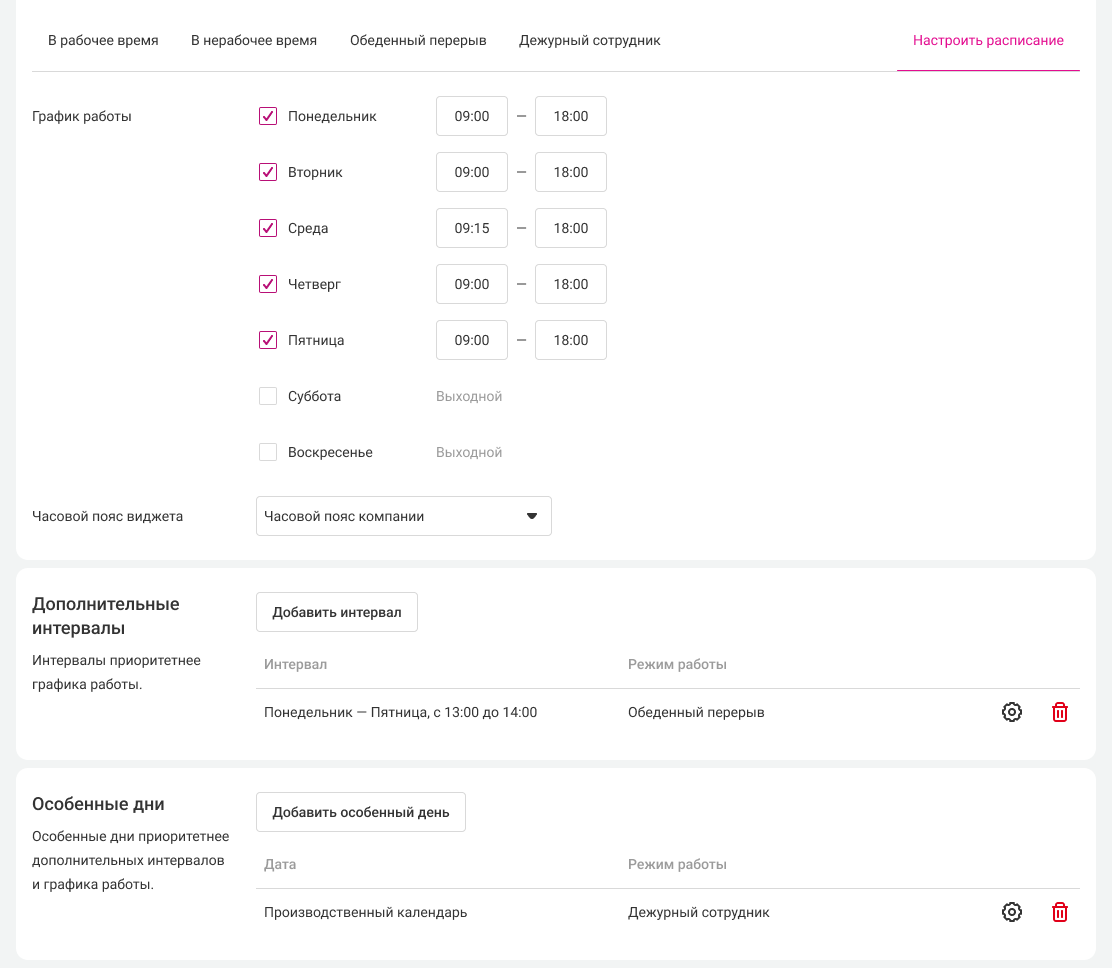Viewport: 1112px width, 968px height.
Task: Open settings gear for Производственный календарь row
Action: pos(1012,912)
